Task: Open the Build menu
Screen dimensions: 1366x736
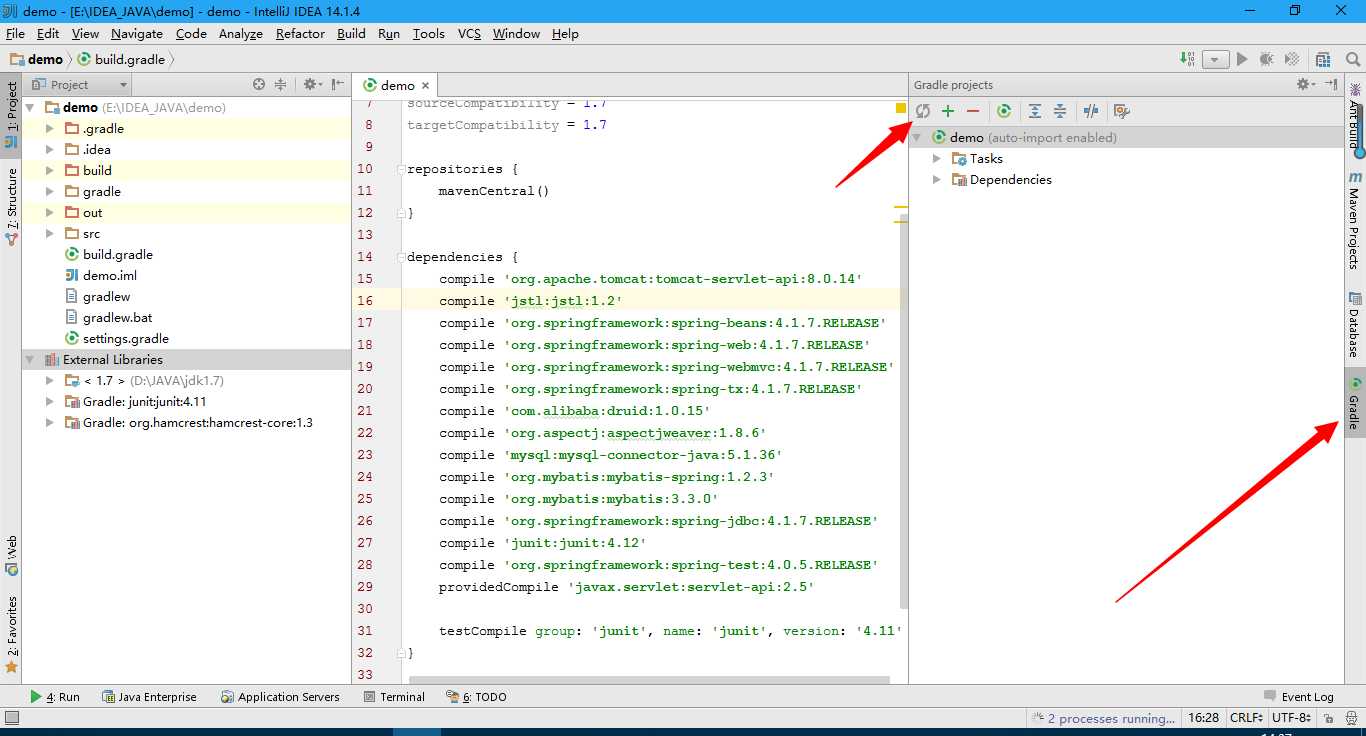Action: 351,33
